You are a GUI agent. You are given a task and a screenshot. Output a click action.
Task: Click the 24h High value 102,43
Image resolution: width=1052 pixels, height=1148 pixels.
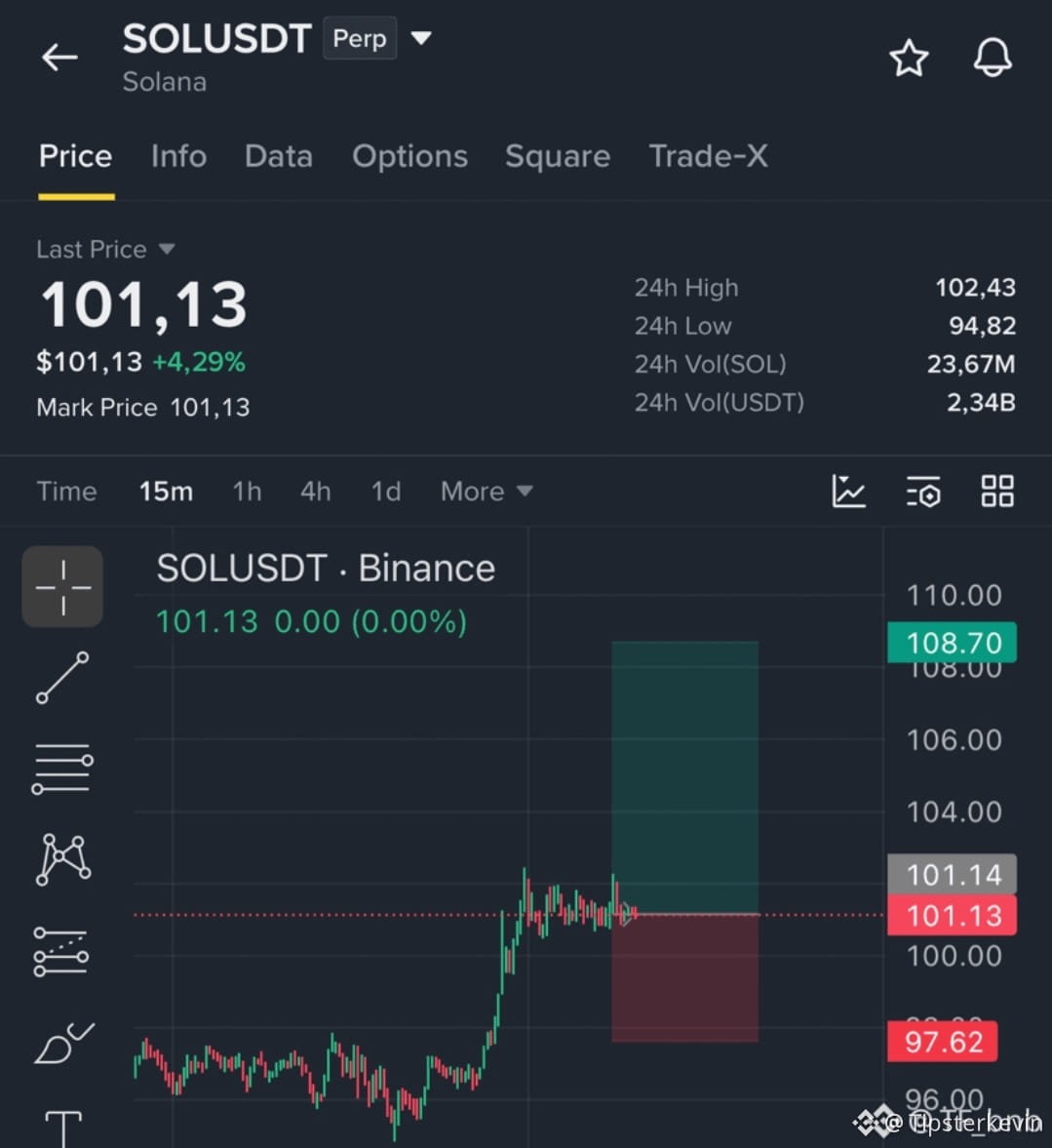(975, 288)
